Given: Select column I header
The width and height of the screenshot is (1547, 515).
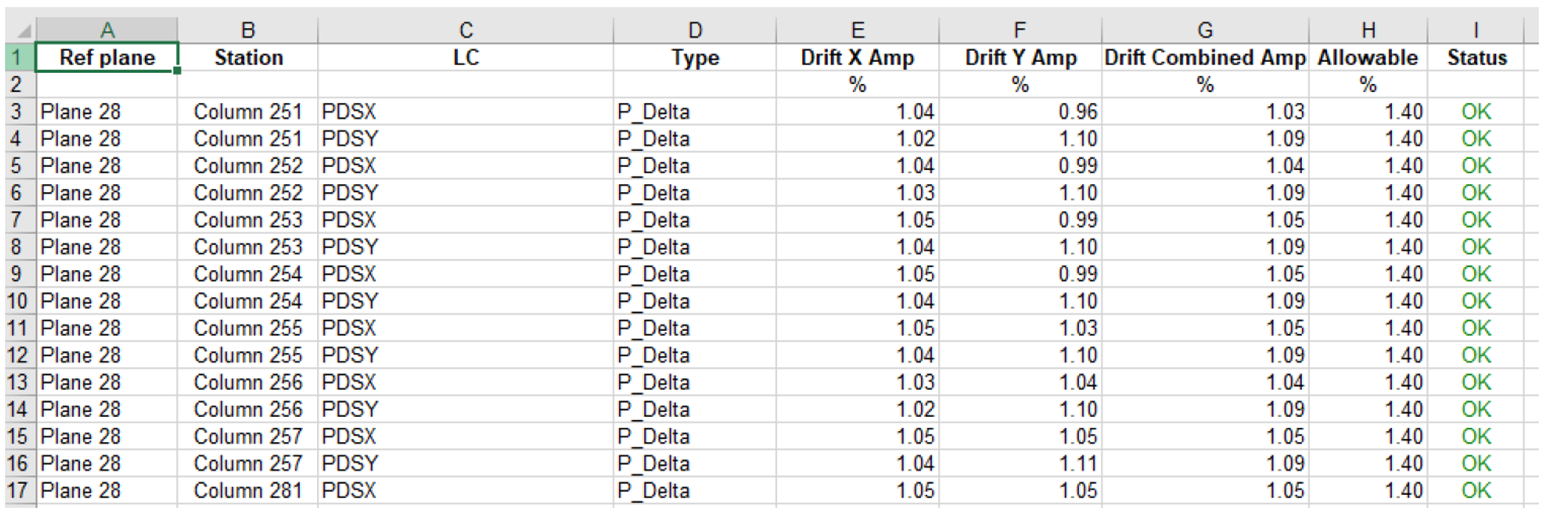Looking at the screenshot, I should tap(1476, 31).
